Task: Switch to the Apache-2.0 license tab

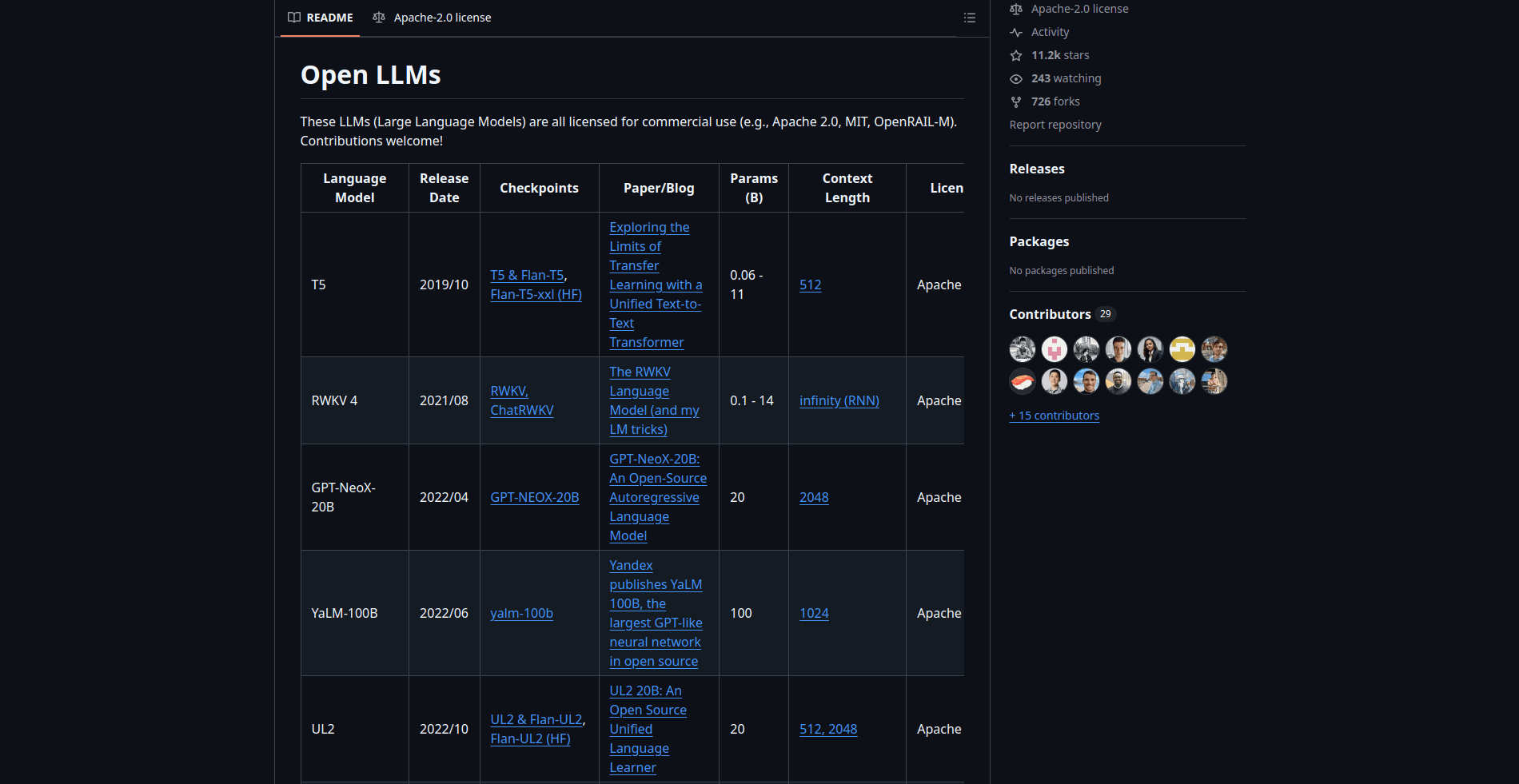Action: [x=432, y=18]
